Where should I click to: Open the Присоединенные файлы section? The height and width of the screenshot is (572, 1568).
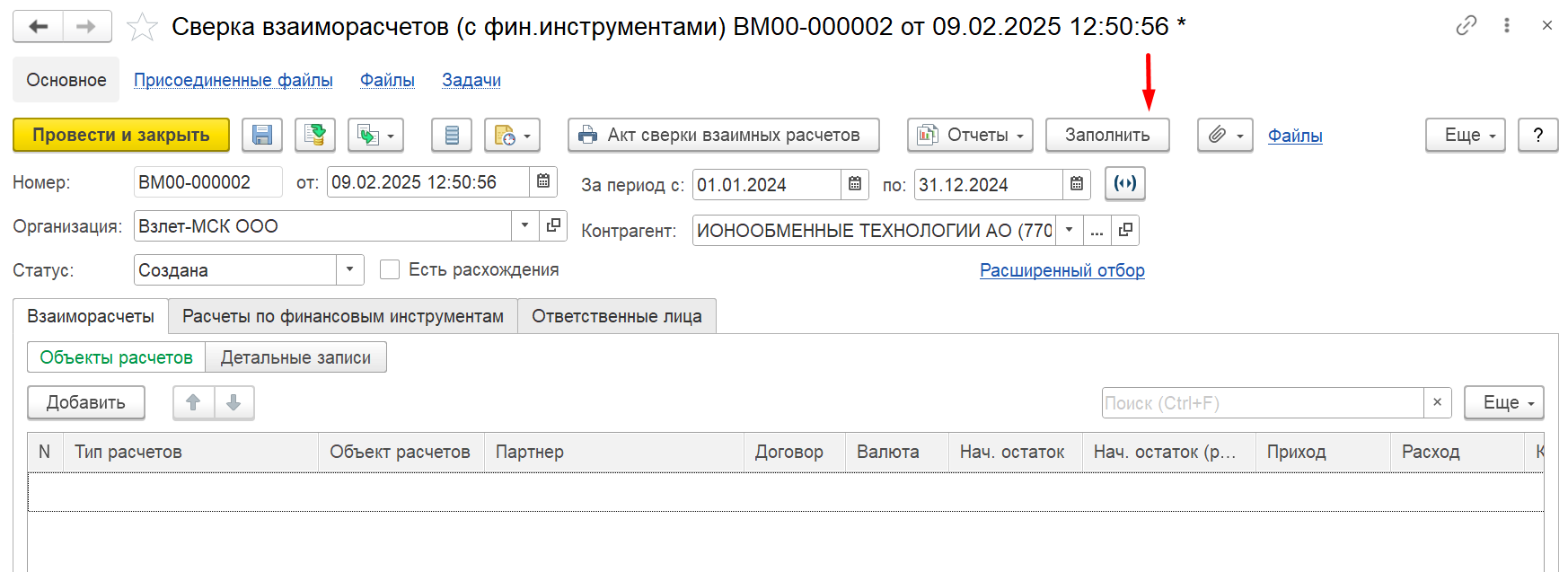pos(233,80)
